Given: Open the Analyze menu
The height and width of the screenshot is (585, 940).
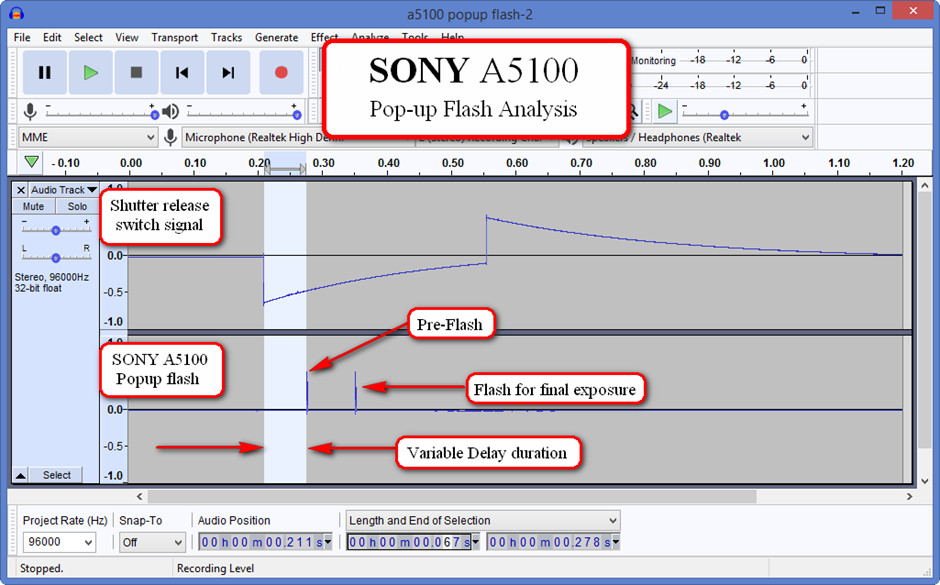Looking at the screenshot, I should point(371,37).
